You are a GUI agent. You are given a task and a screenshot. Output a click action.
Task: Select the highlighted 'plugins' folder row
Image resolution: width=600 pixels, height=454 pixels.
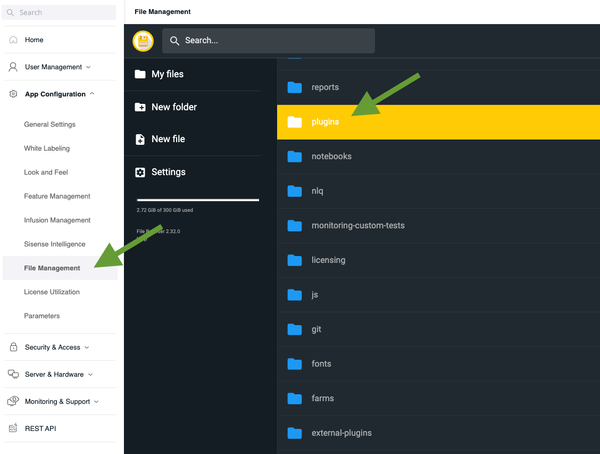click(438, 122)
